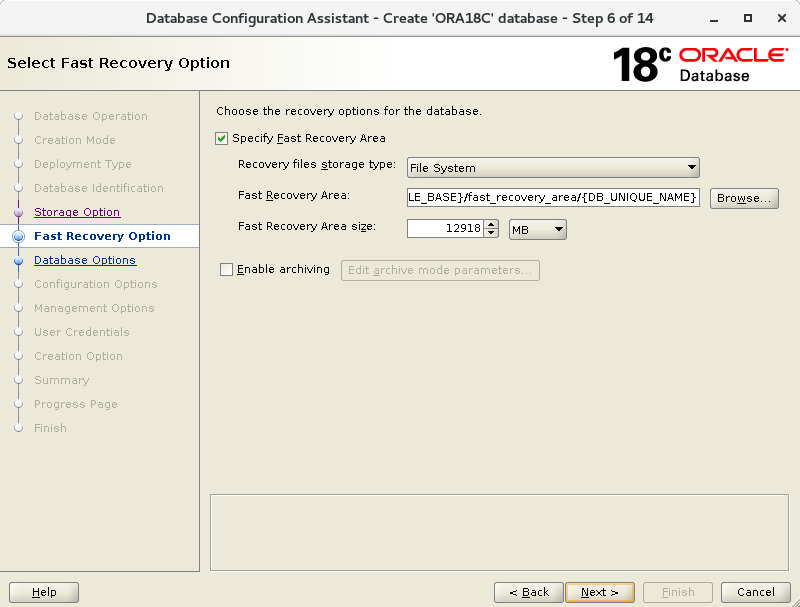Go to Database Options step
This screenshot has height=607, width=800.
point(85,260)
